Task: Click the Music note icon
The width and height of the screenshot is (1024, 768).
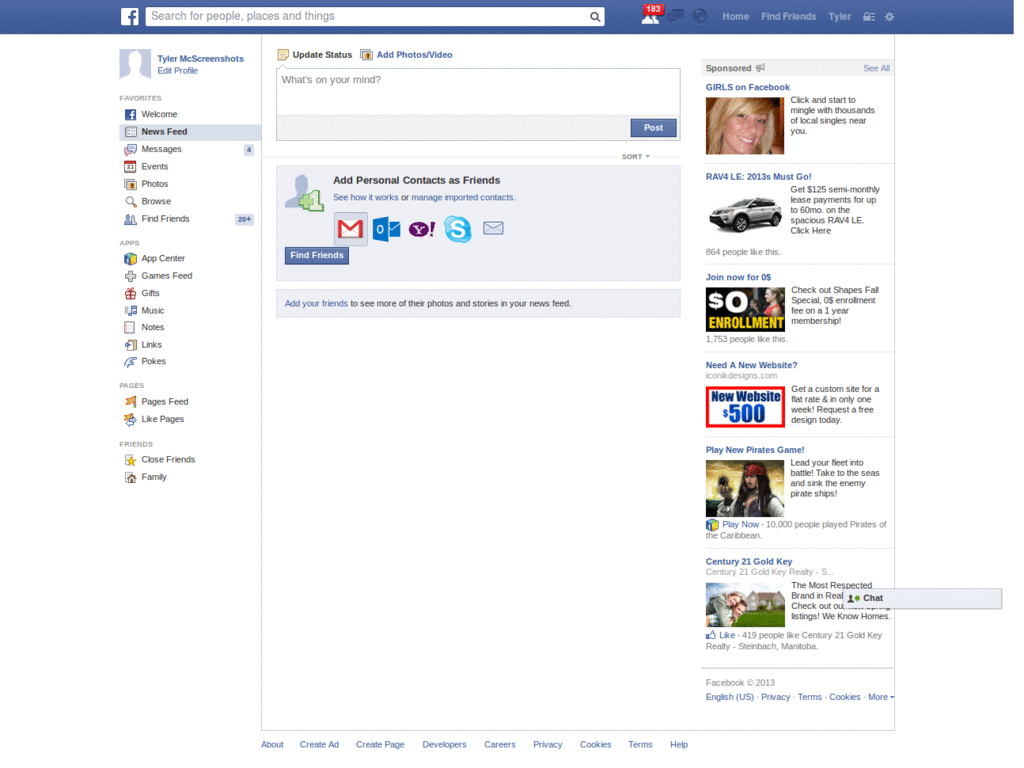Action: (x=131, y=311)
